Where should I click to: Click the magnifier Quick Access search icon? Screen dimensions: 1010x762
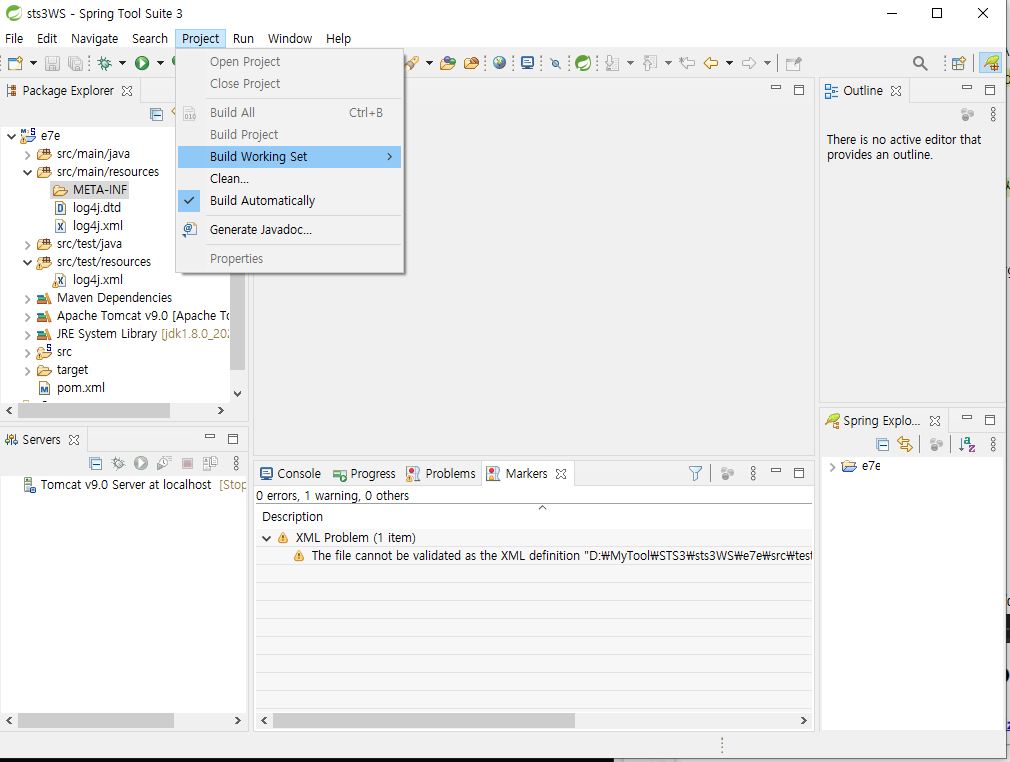(920, 63)
